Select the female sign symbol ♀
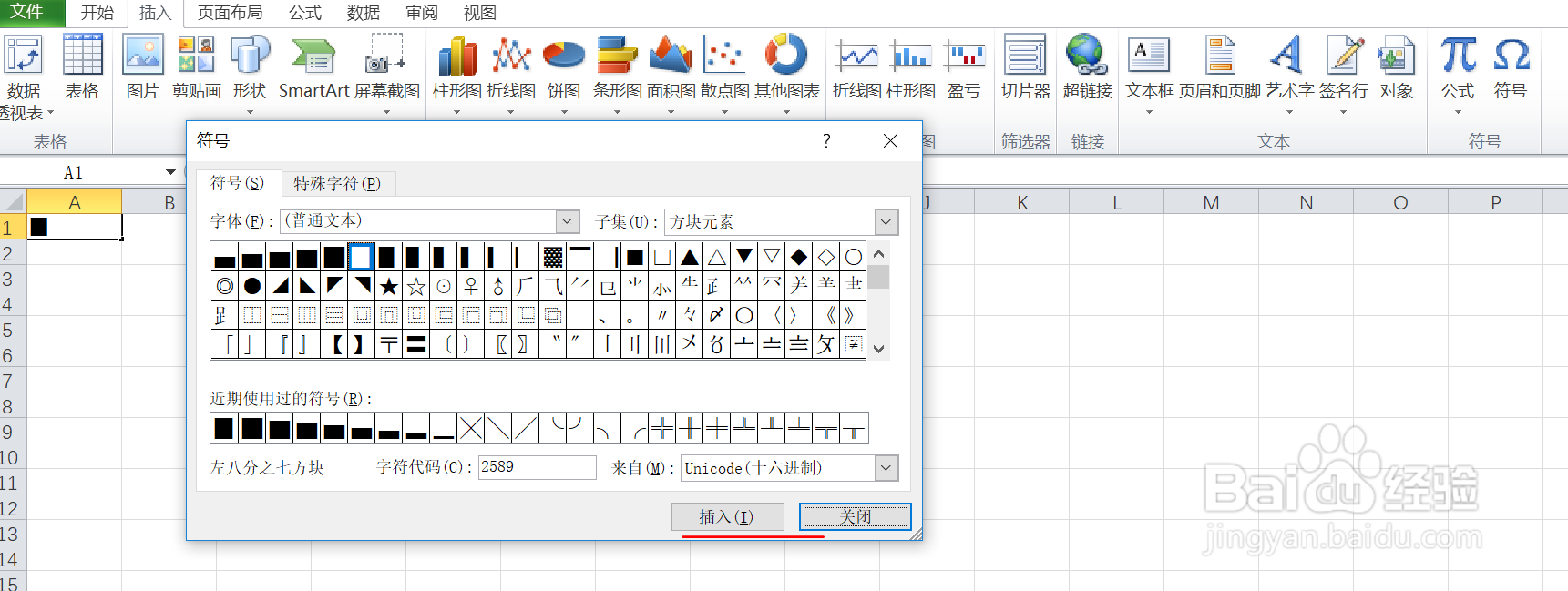1568x591 pixels. click(x=471, y=287)
